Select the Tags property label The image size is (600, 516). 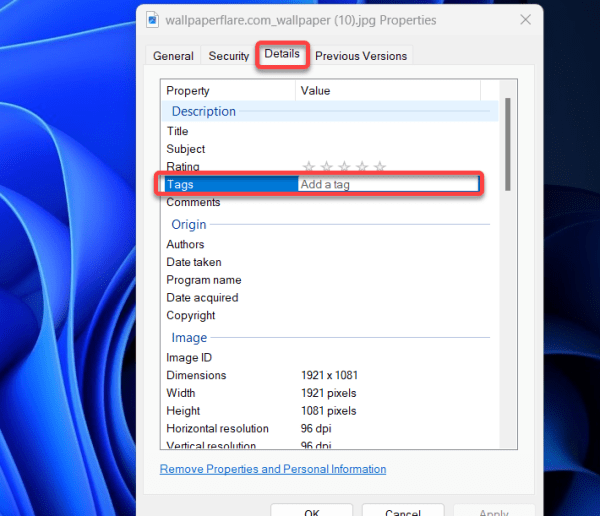coord(180,185)
